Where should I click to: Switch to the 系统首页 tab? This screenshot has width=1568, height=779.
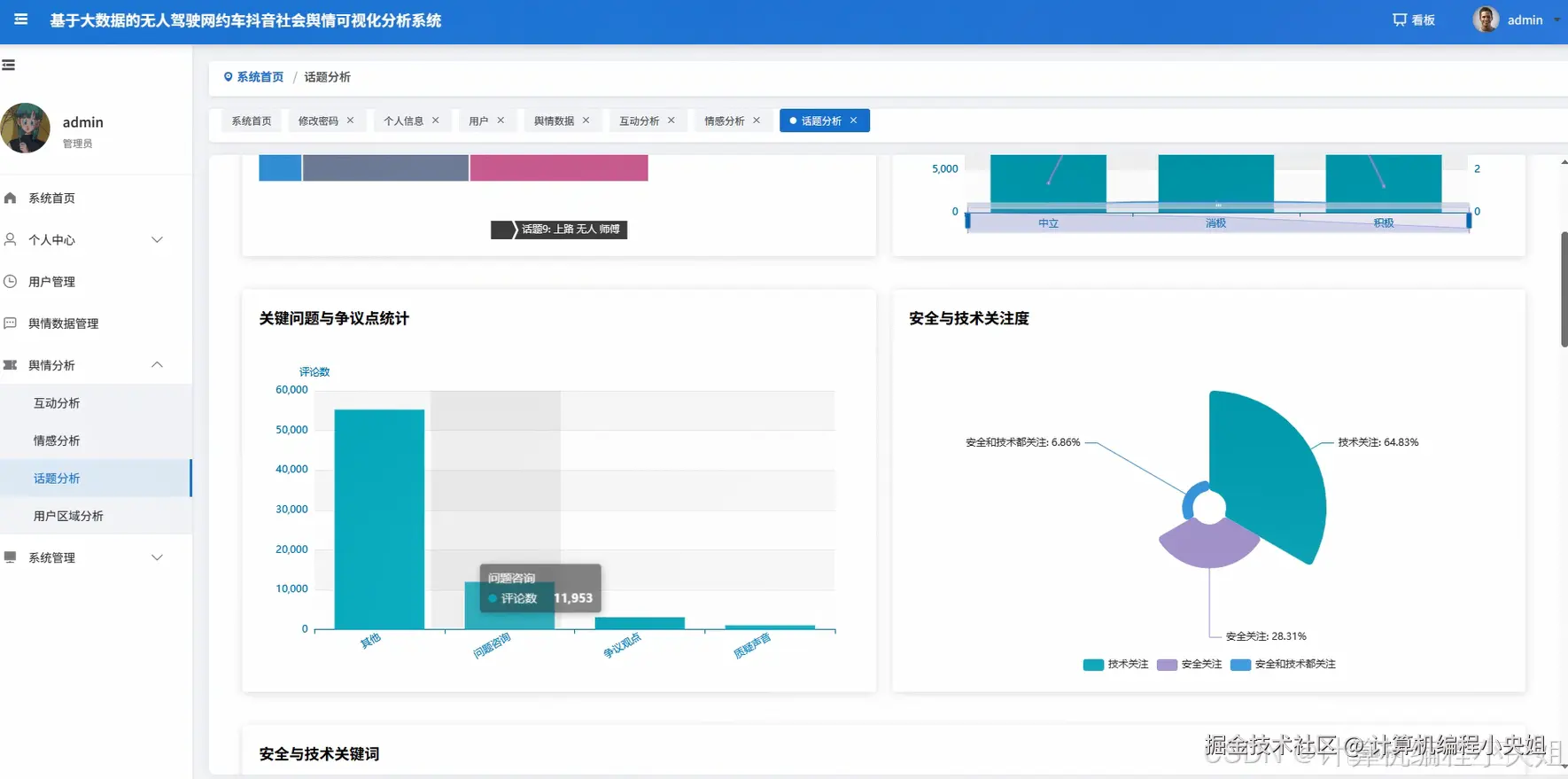point(252,121)
